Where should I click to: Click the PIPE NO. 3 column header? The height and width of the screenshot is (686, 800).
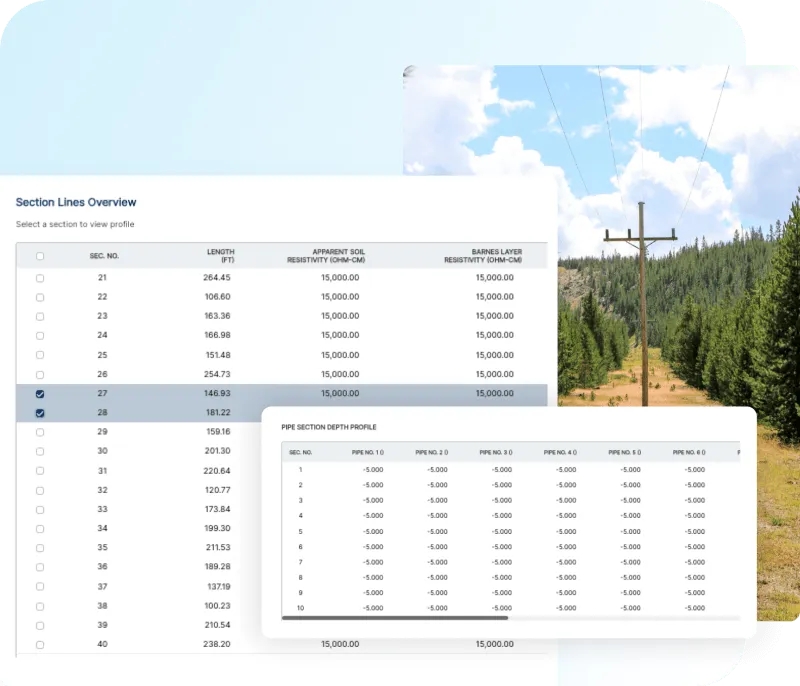tap(496, 452)
